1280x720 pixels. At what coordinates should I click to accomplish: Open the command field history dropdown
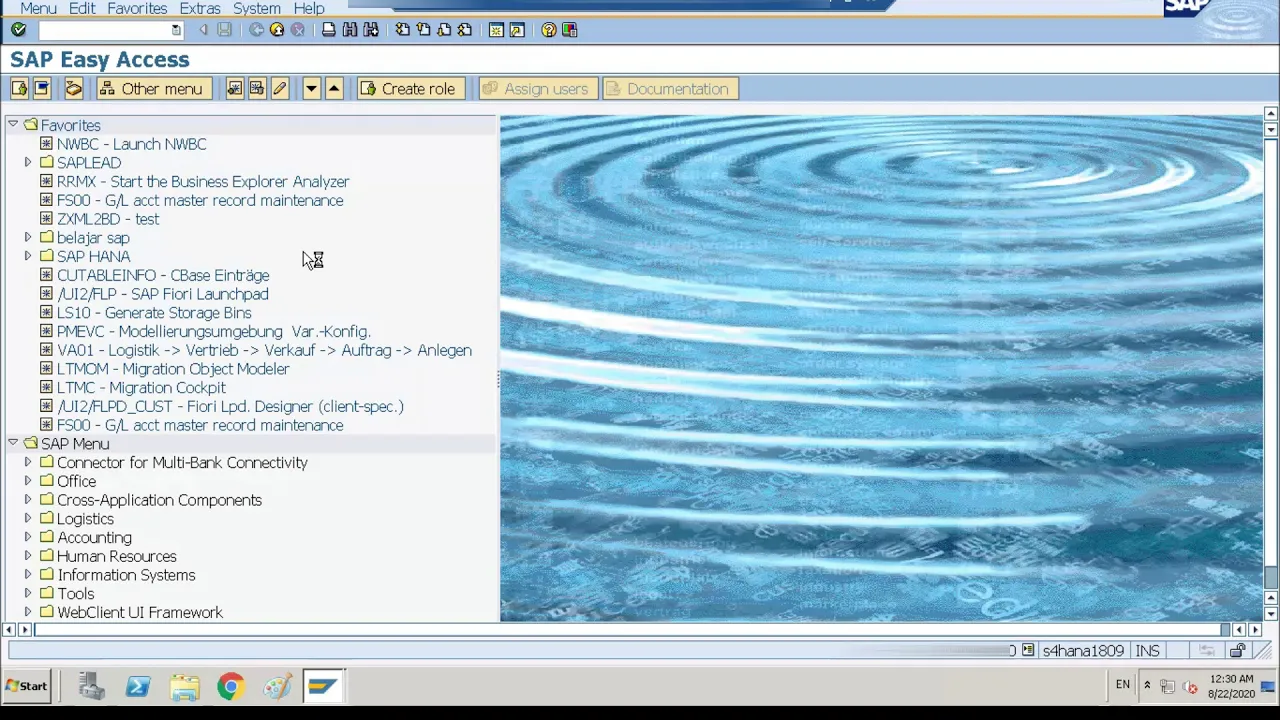[x=176, y=30]
